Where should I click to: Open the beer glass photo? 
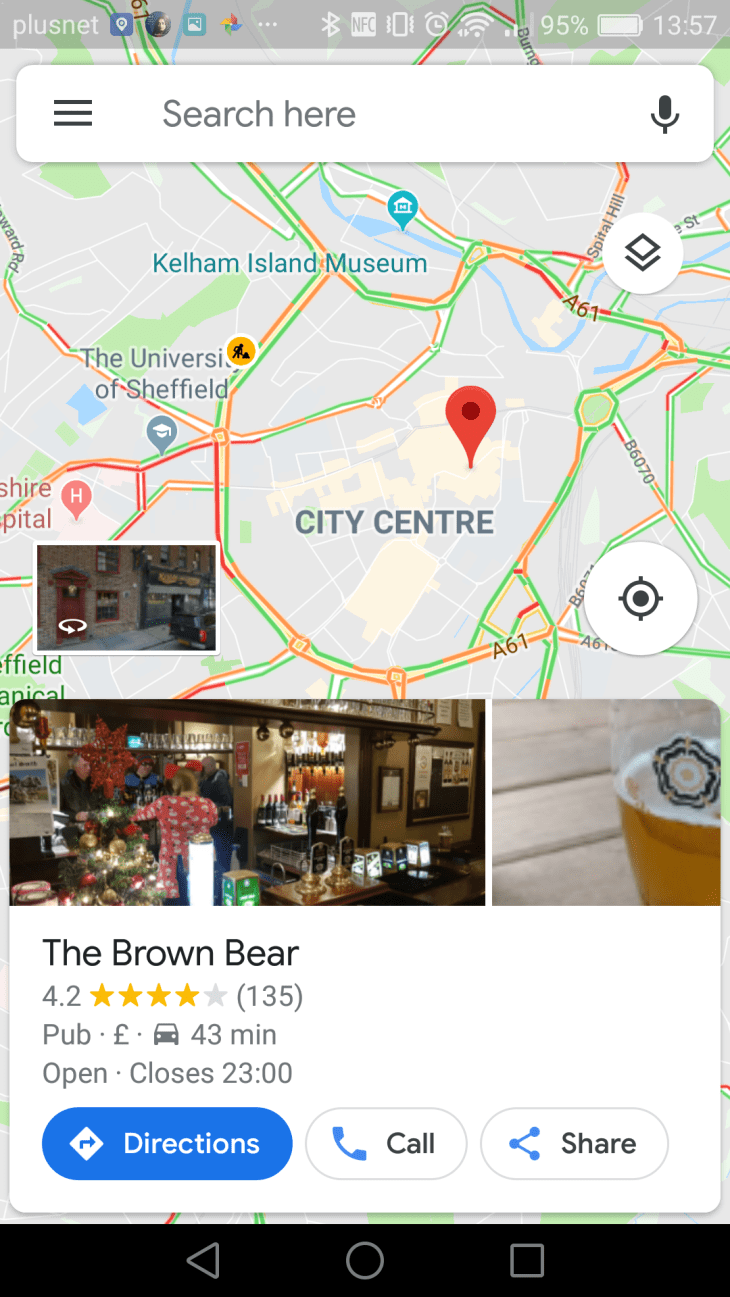606,802
